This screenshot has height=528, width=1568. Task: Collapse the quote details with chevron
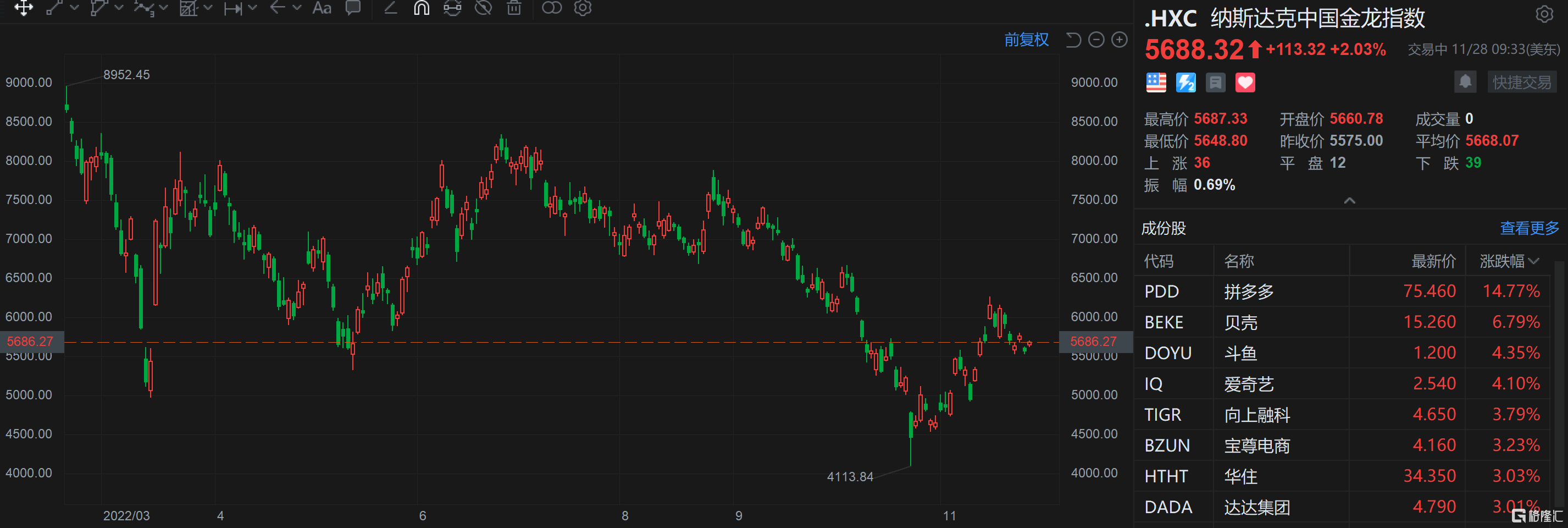[1349, 200]
